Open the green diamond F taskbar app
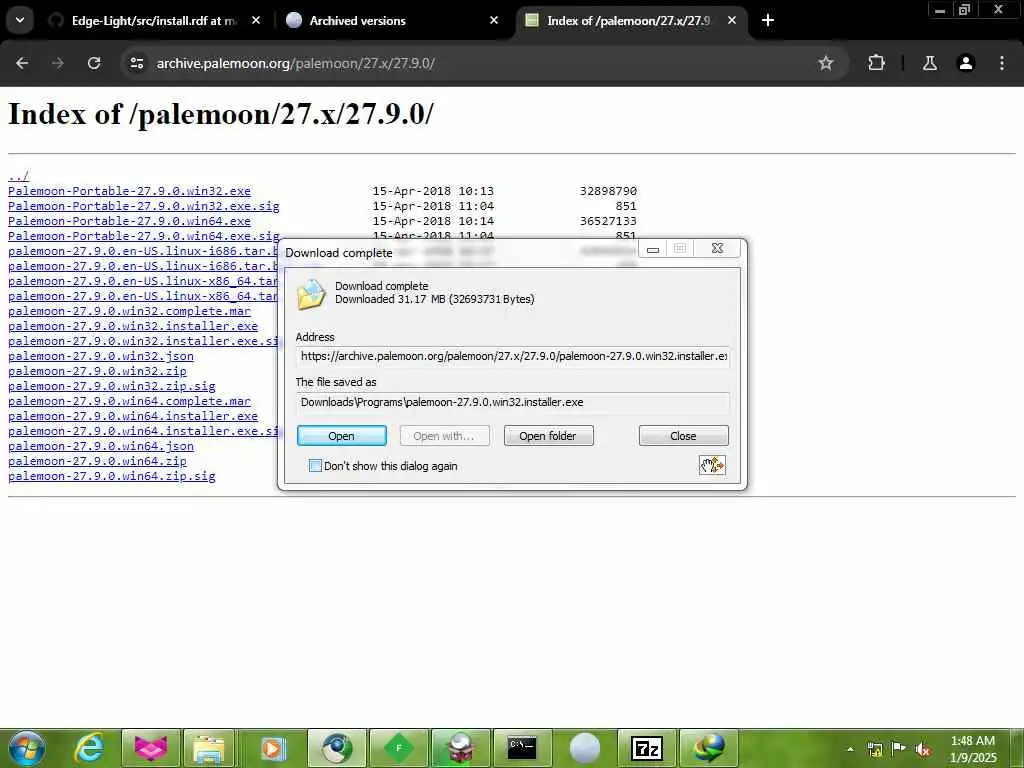The height and width of the screenshot is (768, 1024). pos(398,748)
